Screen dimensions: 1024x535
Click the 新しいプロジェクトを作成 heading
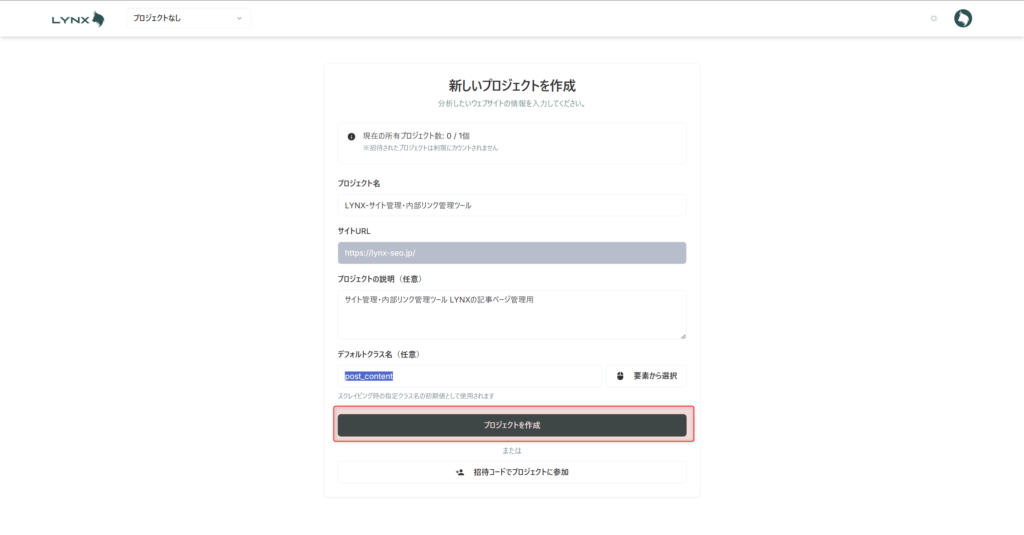point(512,86)
